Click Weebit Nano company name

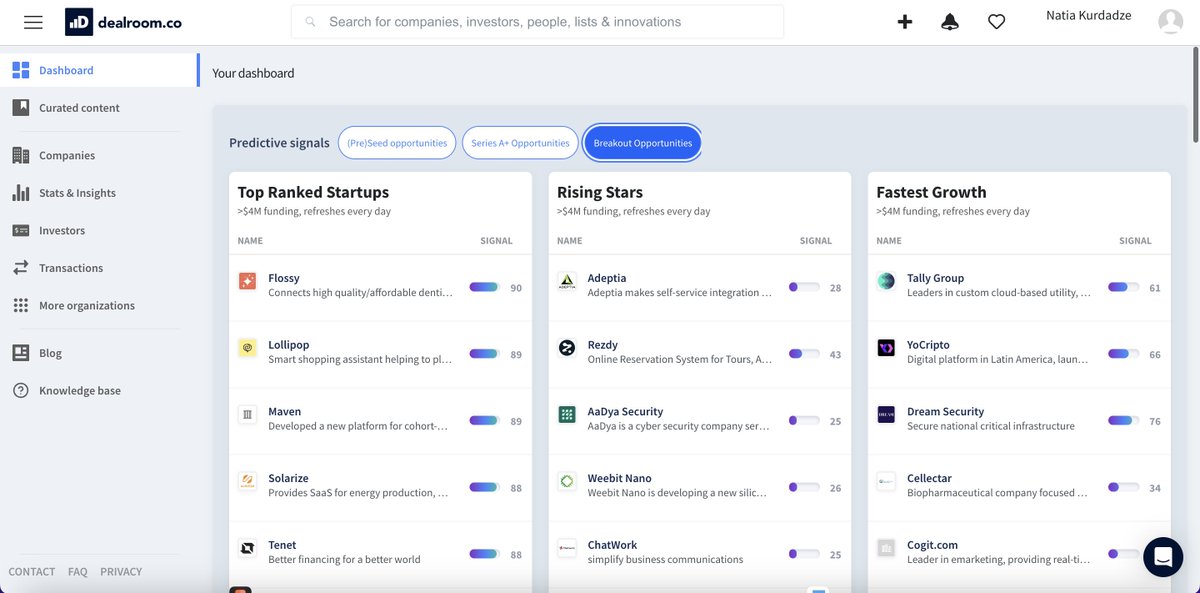coord(620,478)
